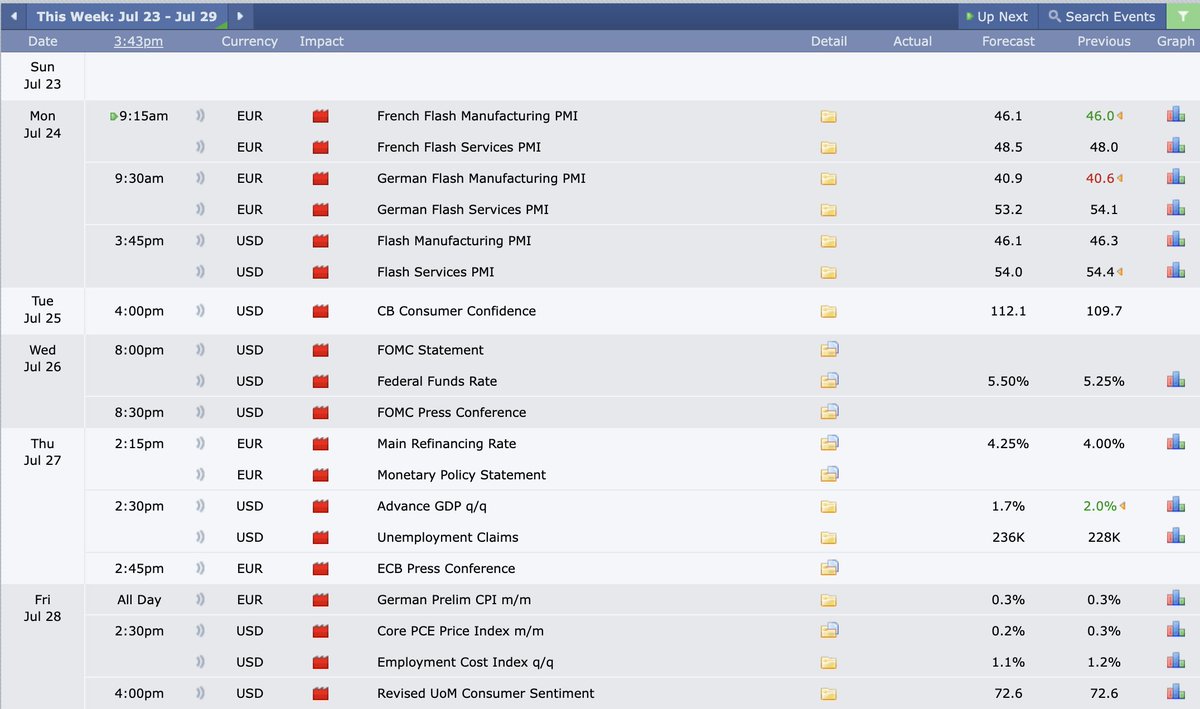Image resolution: width=1200 pixels, height=709 pixels.
Task: Open the green filter funnel icon
Action: click(x=1183, y=16)
